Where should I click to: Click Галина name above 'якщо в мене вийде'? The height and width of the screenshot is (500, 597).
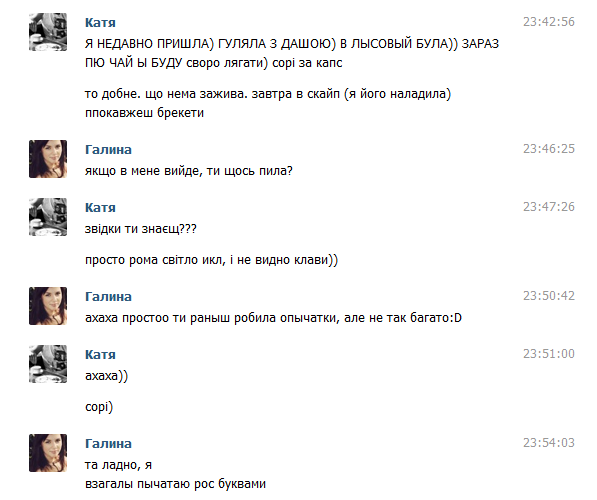click(108, 150)
